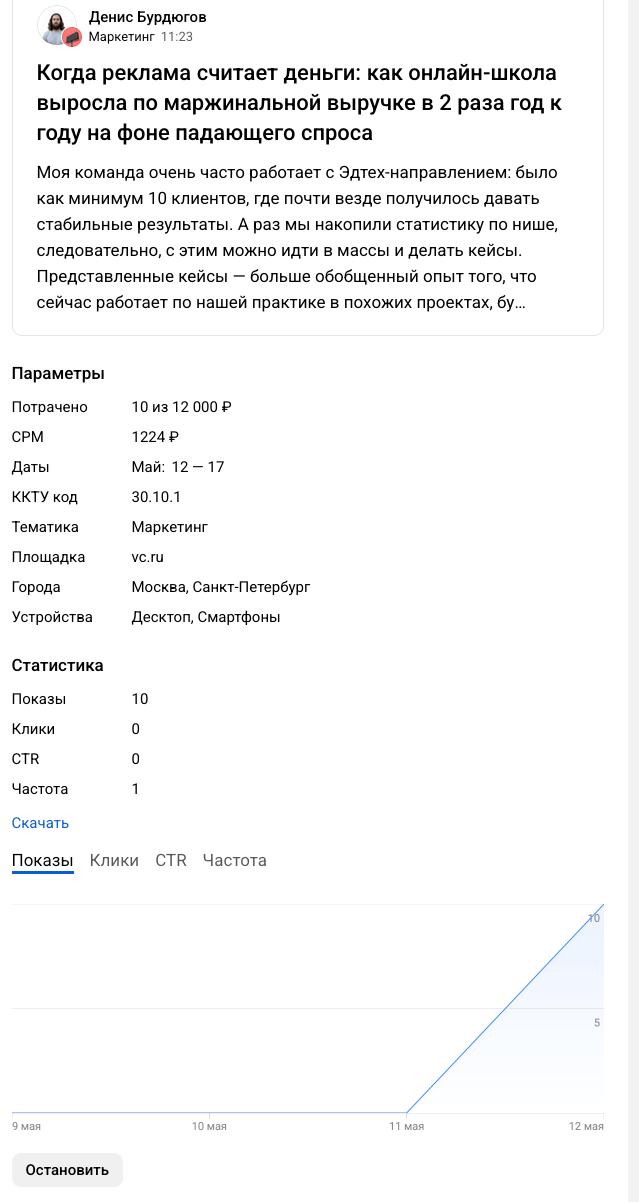Click the 11:23 post timestamp
This screenshot has height=1202, width=639.
pos(177,36)
